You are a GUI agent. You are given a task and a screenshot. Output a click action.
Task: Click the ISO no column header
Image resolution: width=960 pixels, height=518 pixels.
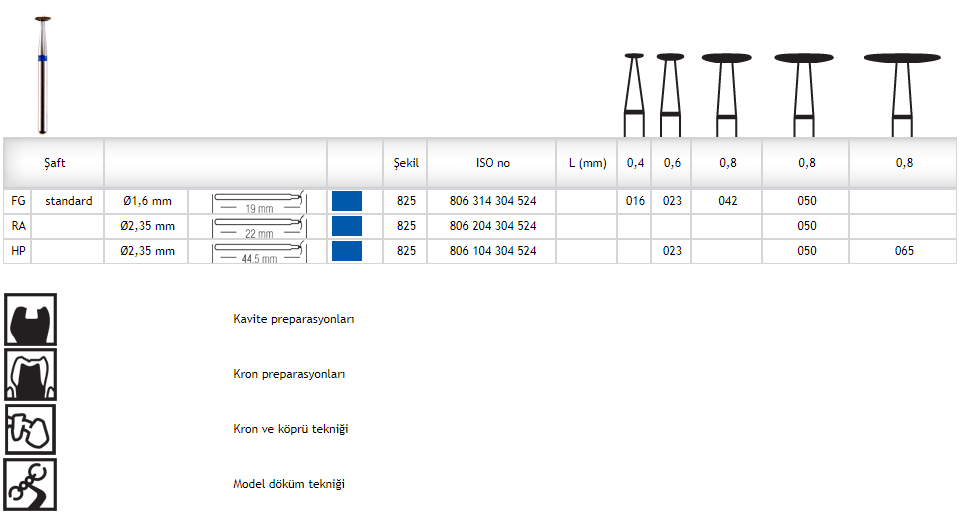click(x=493, y=163)
